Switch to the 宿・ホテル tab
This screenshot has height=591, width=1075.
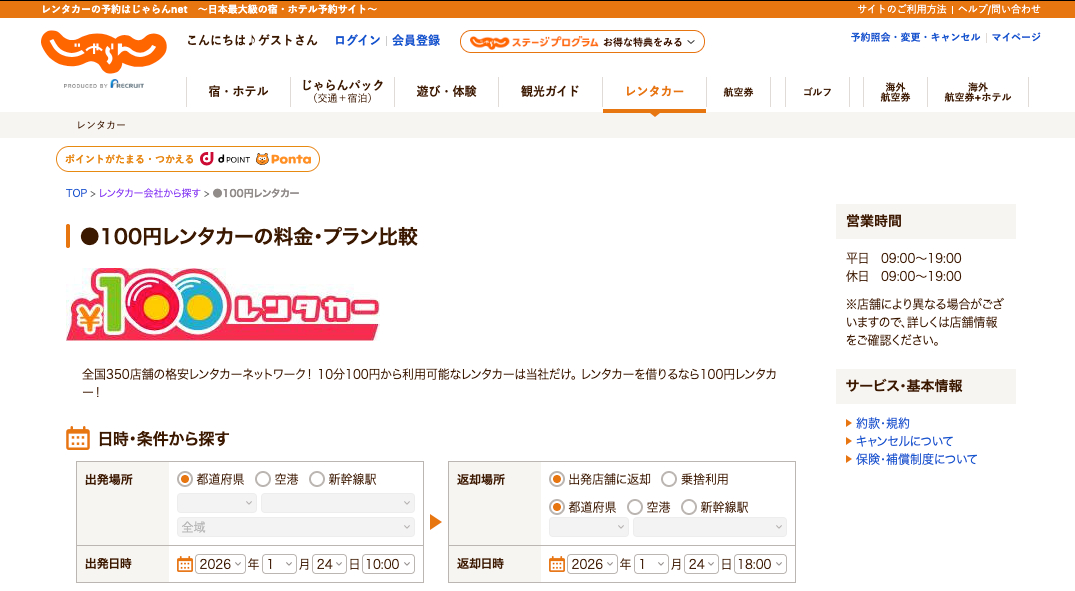pos(238,92)
